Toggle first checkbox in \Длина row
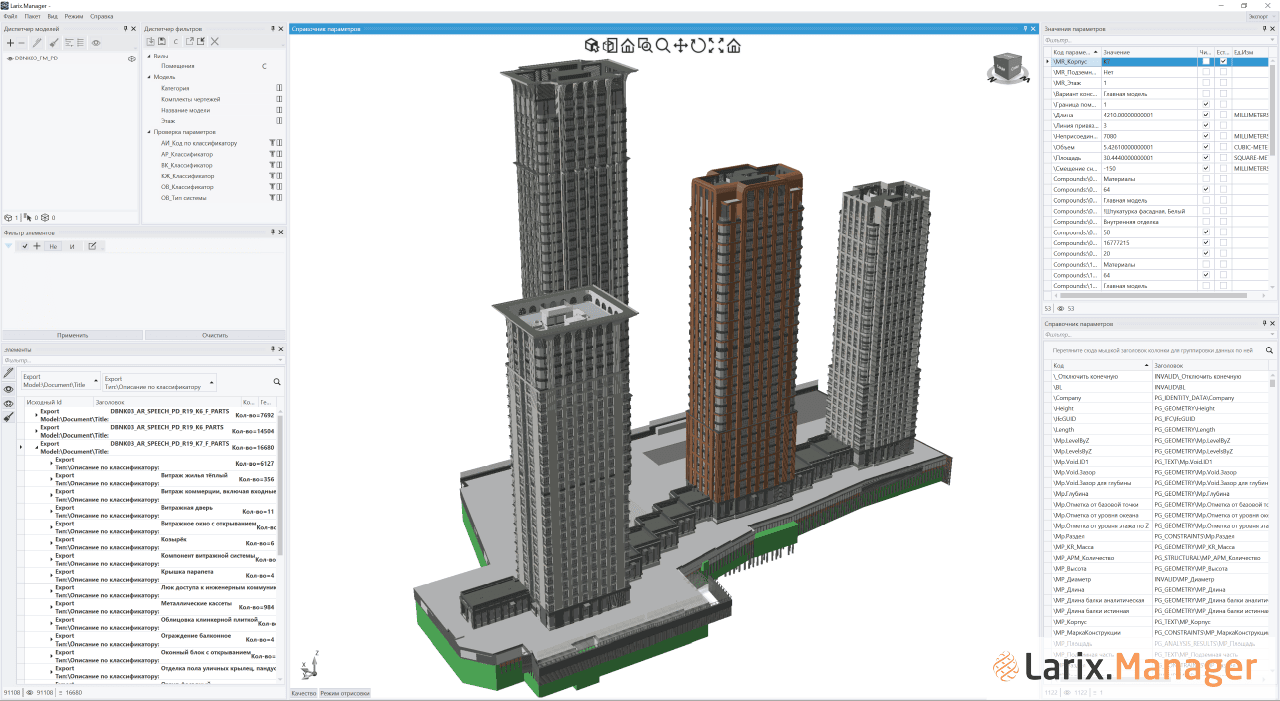The image size is (1280, 701). pyautogui.click(x=1206, y=115)
